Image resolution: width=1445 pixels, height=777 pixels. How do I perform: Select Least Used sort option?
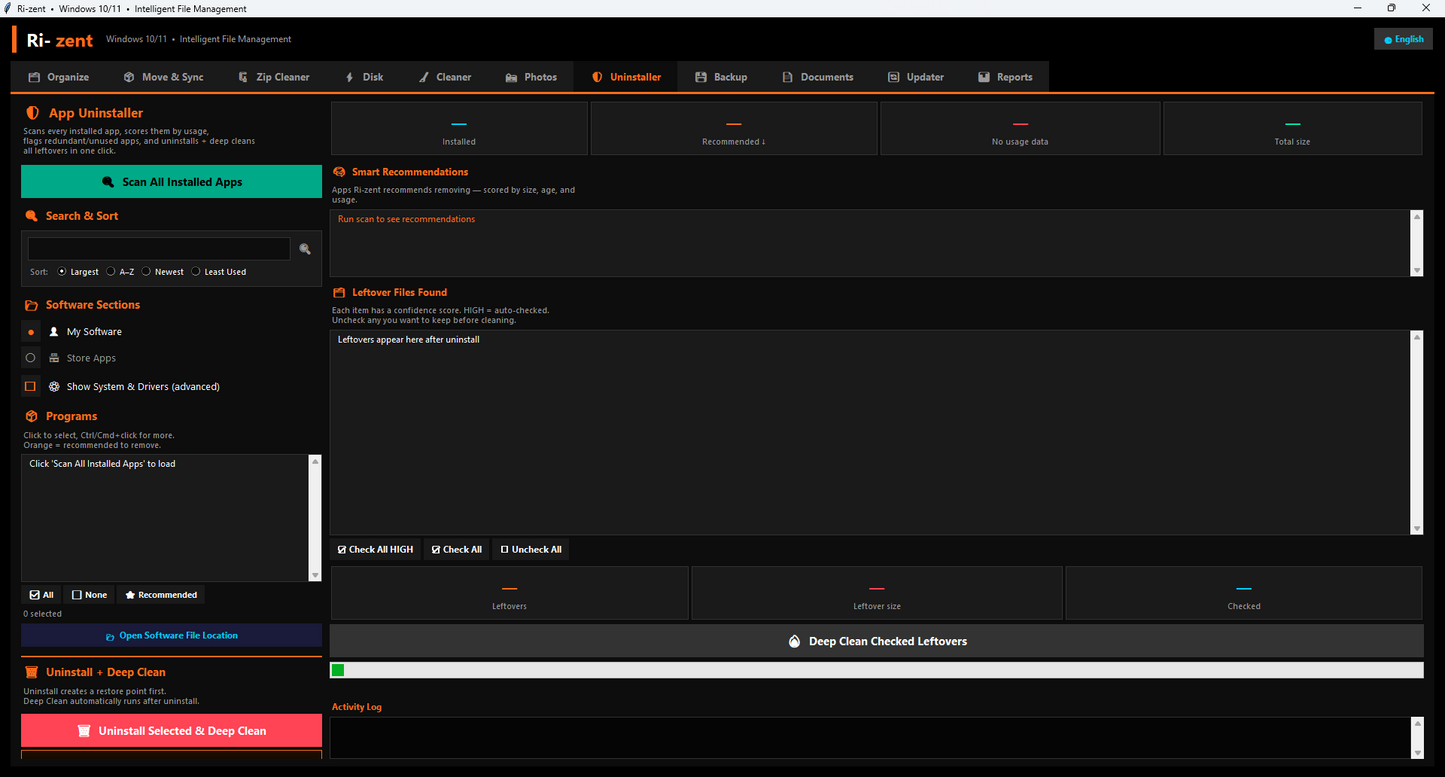coord(219,272)
